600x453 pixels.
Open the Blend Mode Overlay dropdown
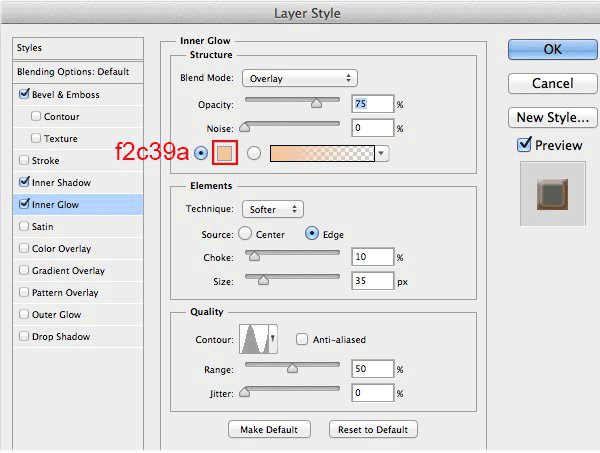tap(300, 78)
